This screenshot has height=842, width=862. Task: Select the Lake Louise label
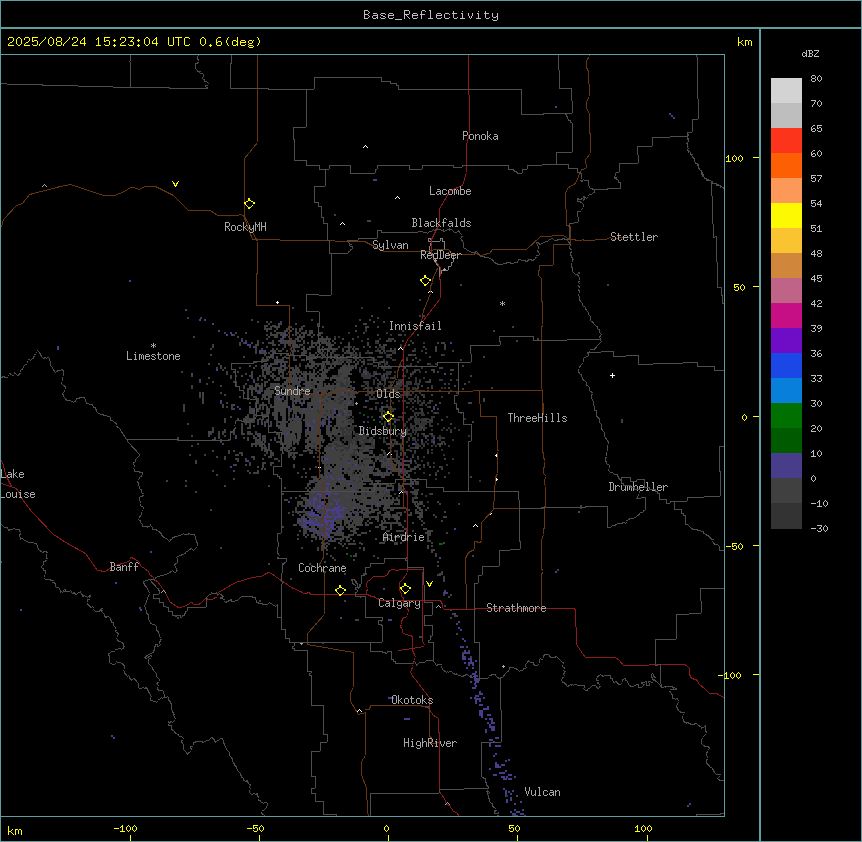(18, 484)
